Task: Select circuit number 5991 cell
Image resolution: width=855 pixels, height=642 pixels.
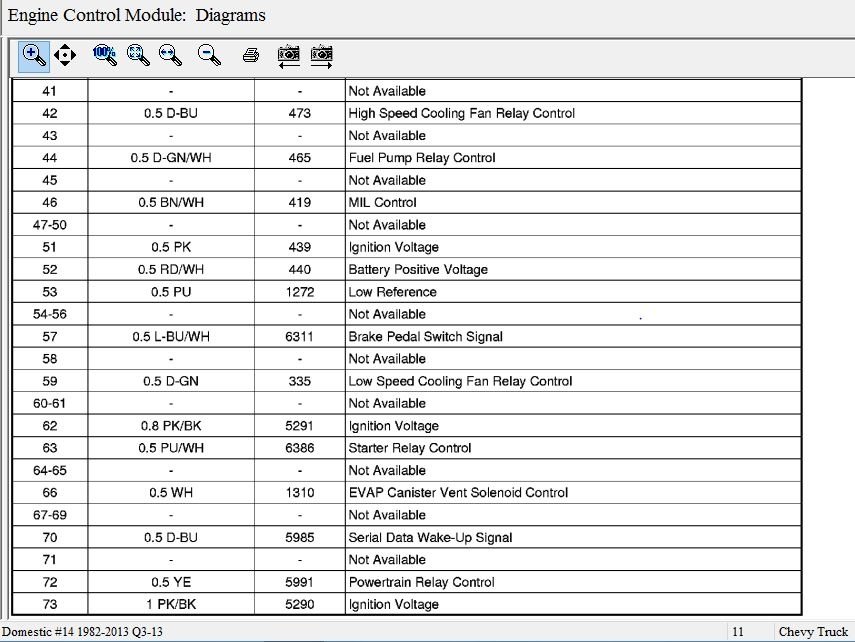Action: pos(299,582)
